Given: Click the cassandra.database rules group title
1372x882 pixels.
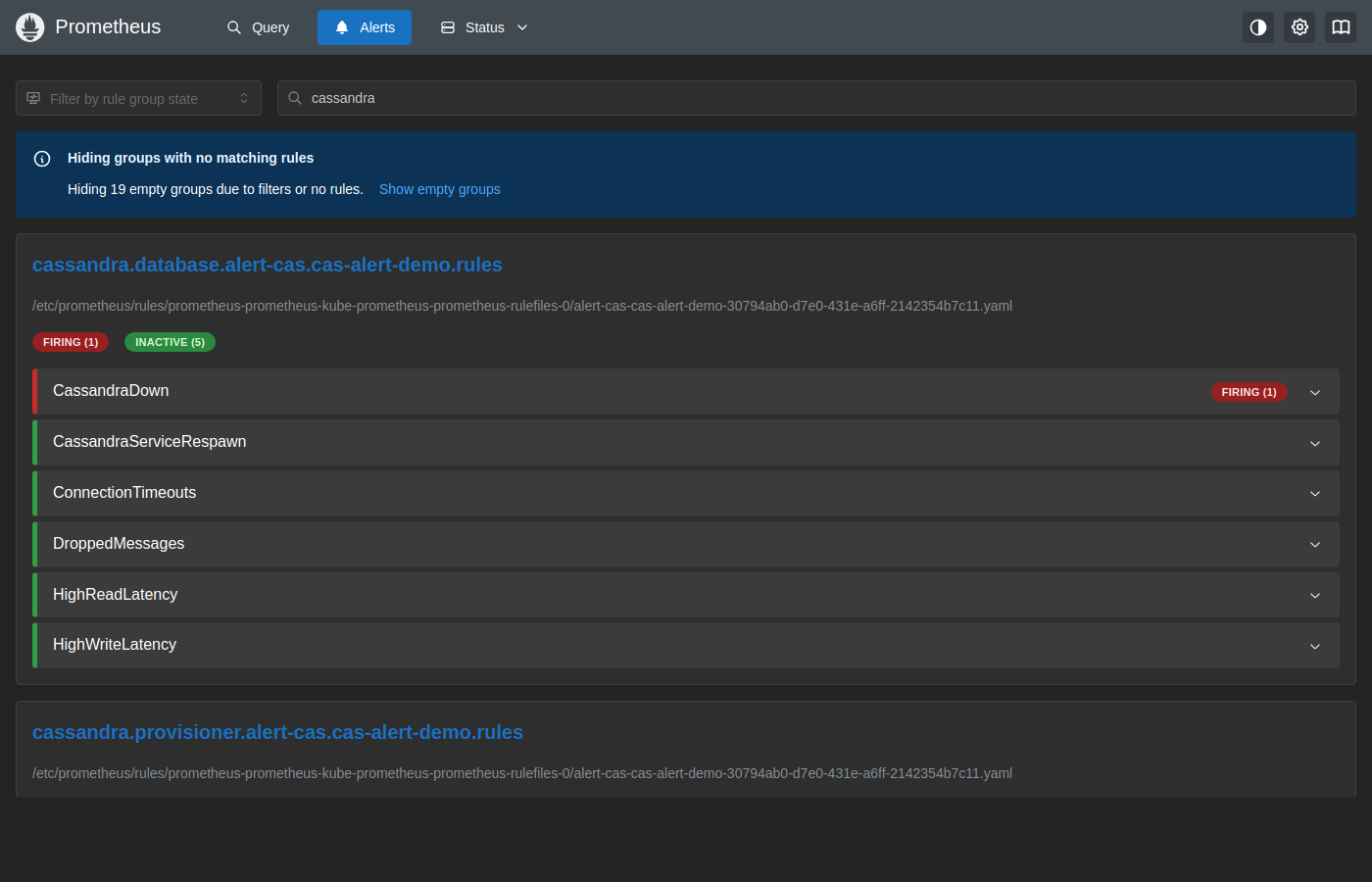Looking at the screenshot, I should (268, 265).
